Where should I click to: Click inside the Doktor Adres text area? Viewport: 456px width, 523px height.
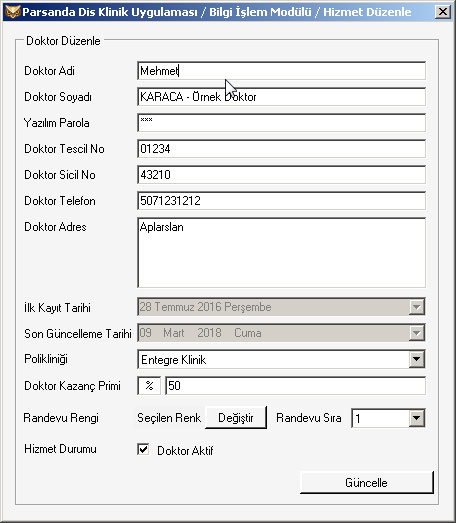(x=282, y=252)
